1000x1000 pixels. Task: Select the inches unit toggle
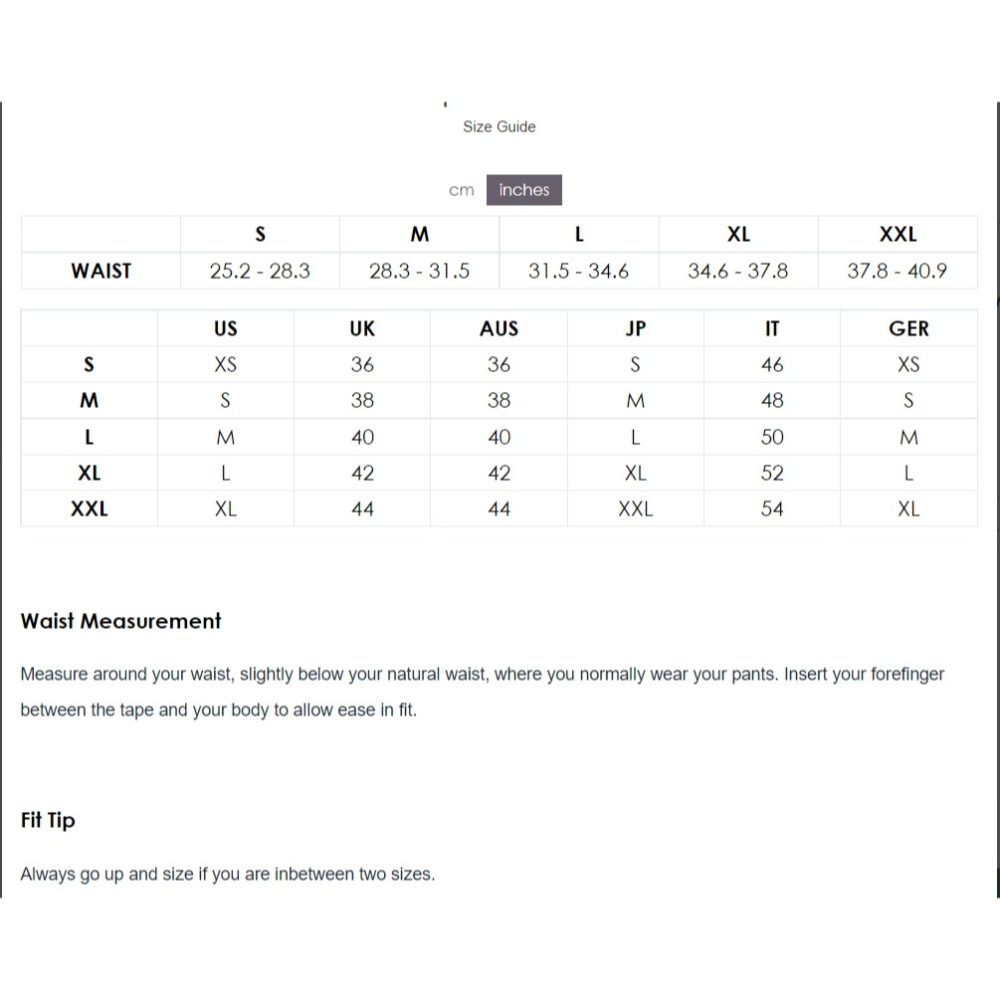click(524, 190)
